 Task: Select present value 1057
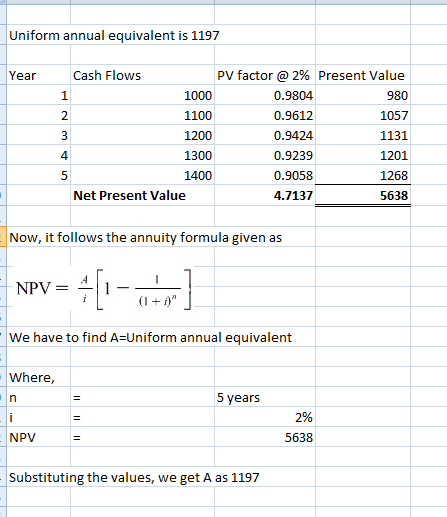pyautogui.click(x=394, y=116)
